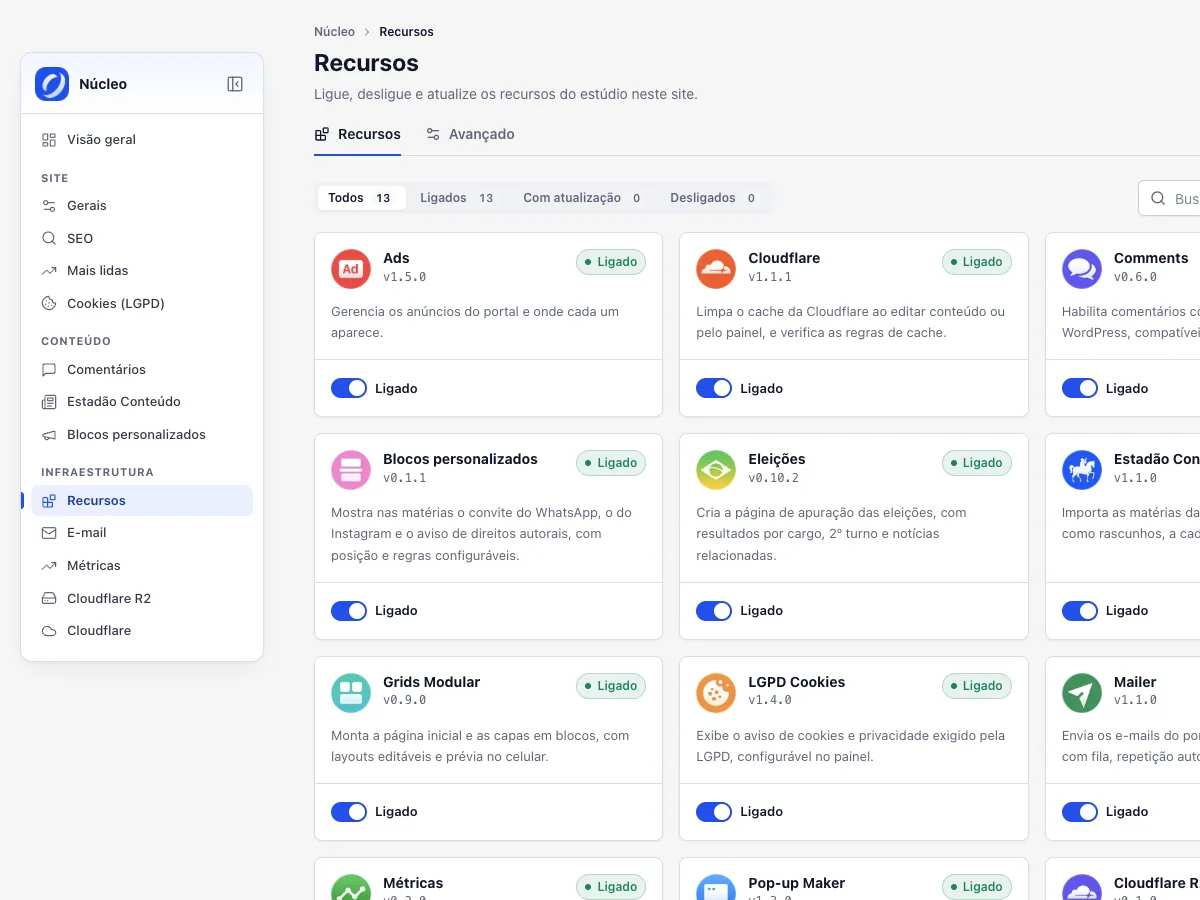Toggle off the Ads resource switch
Viewport: 1200px width, 900px height.
click(x=349, y=388)
